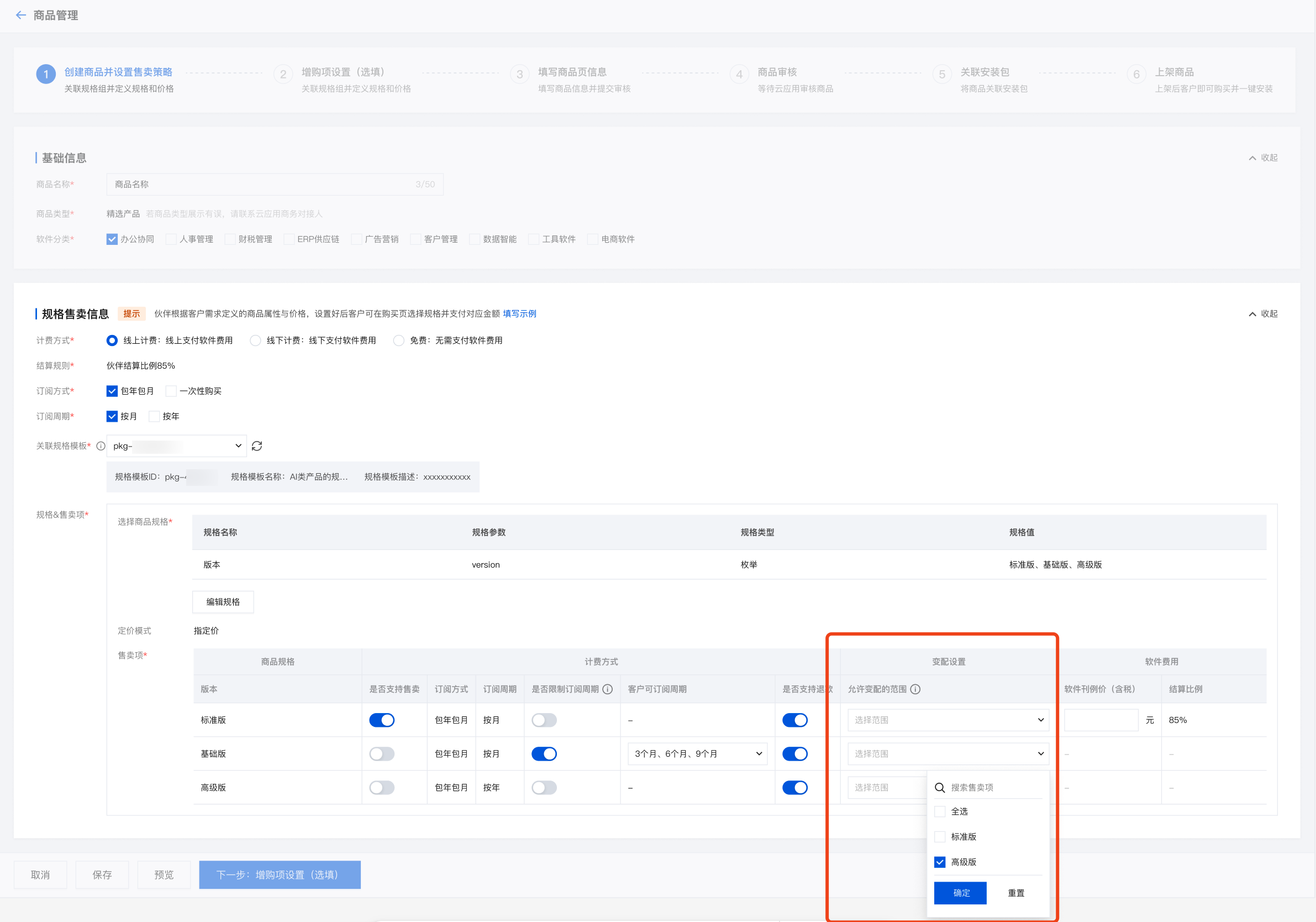The image size is (1316, 922).
Task: Select 线下计费 radio button
Action: [256, 340]
